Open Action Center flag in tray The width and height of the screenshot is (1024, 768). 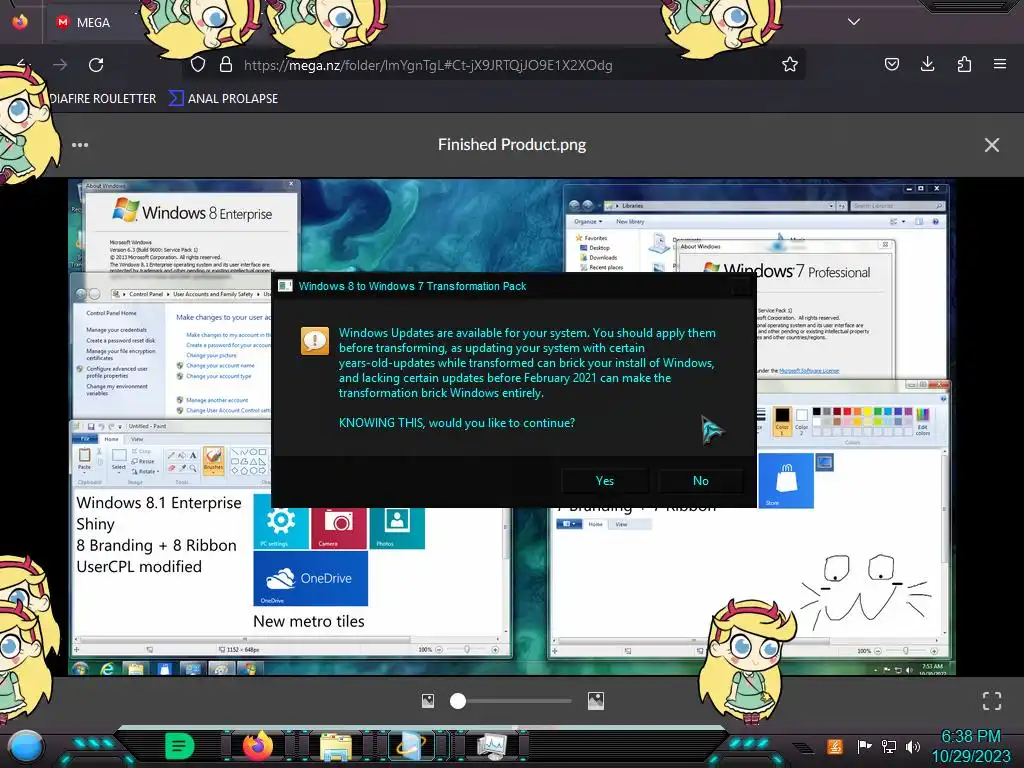coord(863,746)
